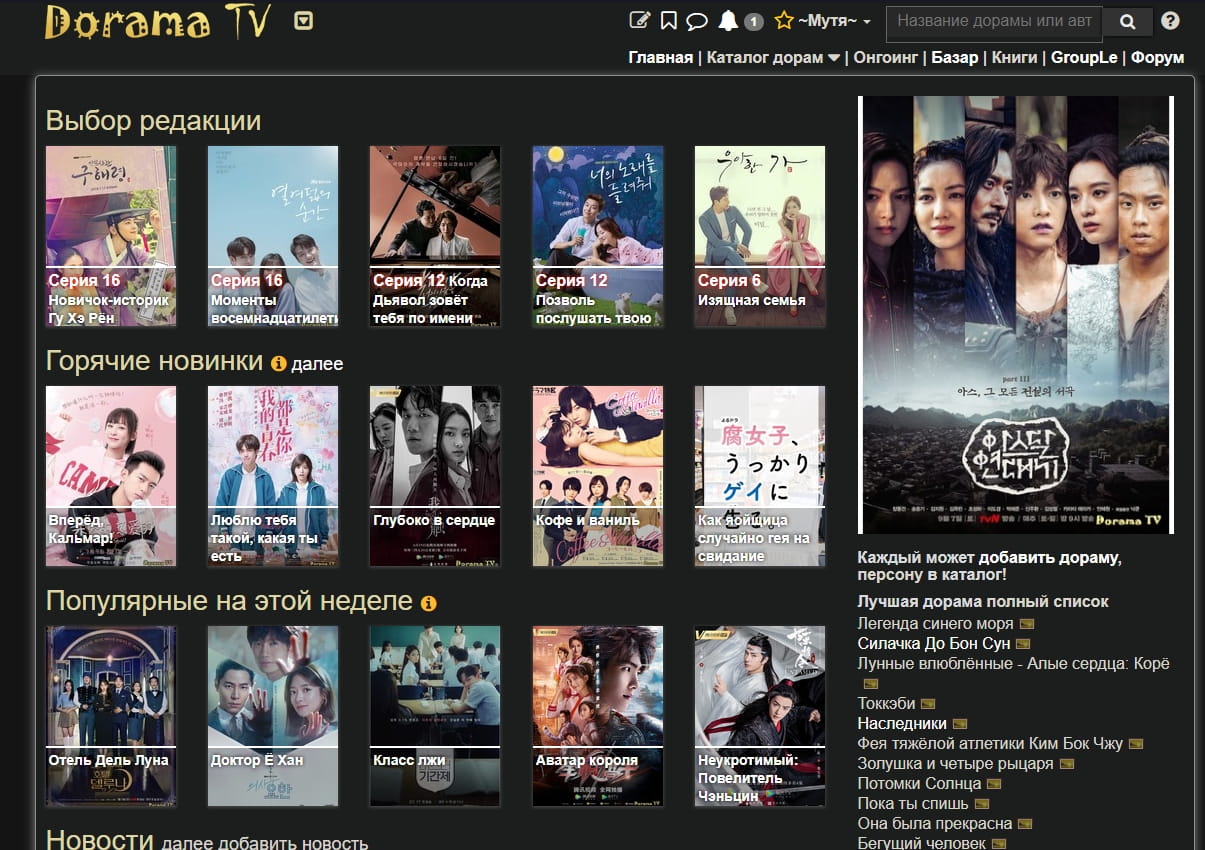The width and height of the screenshot is (1205, 850).
Task: Open Доктор Ё Хан poster
Action: 273,716
